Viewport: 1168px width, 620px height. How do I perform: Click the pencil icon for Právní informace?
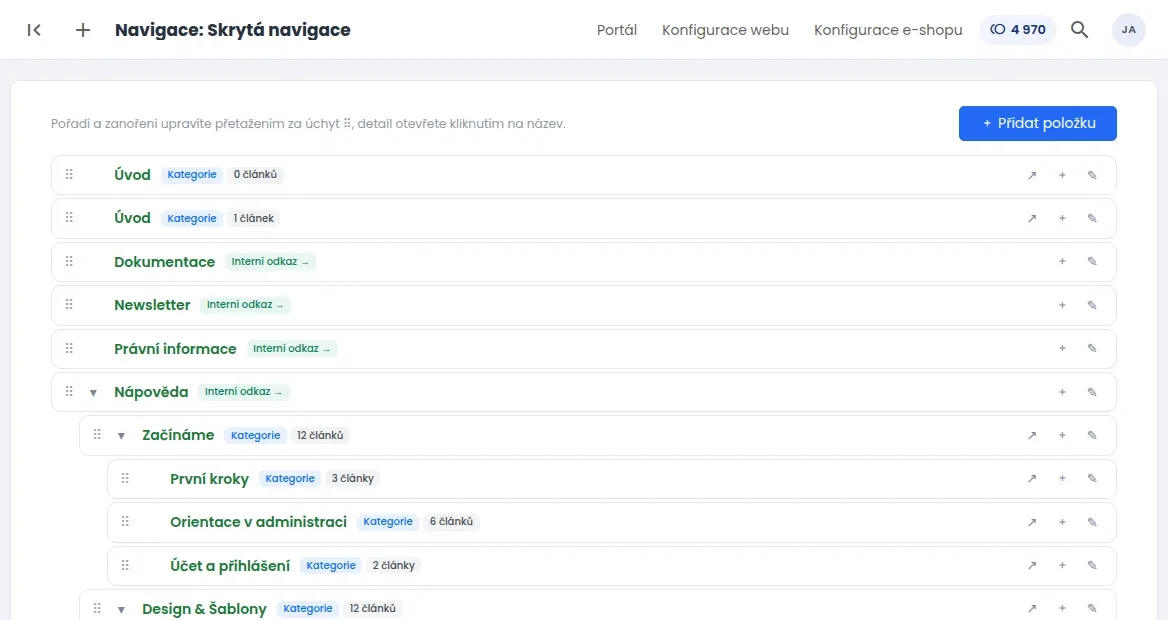1092,349
